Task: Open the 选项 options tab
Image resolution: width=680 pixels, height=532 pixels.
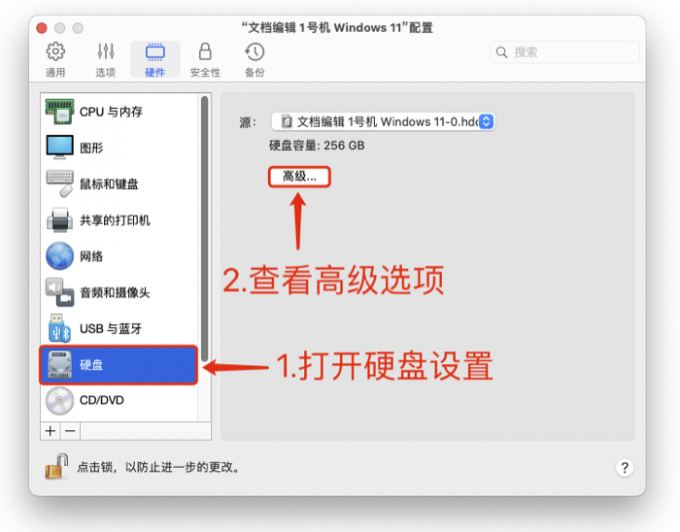Action: 105,60
